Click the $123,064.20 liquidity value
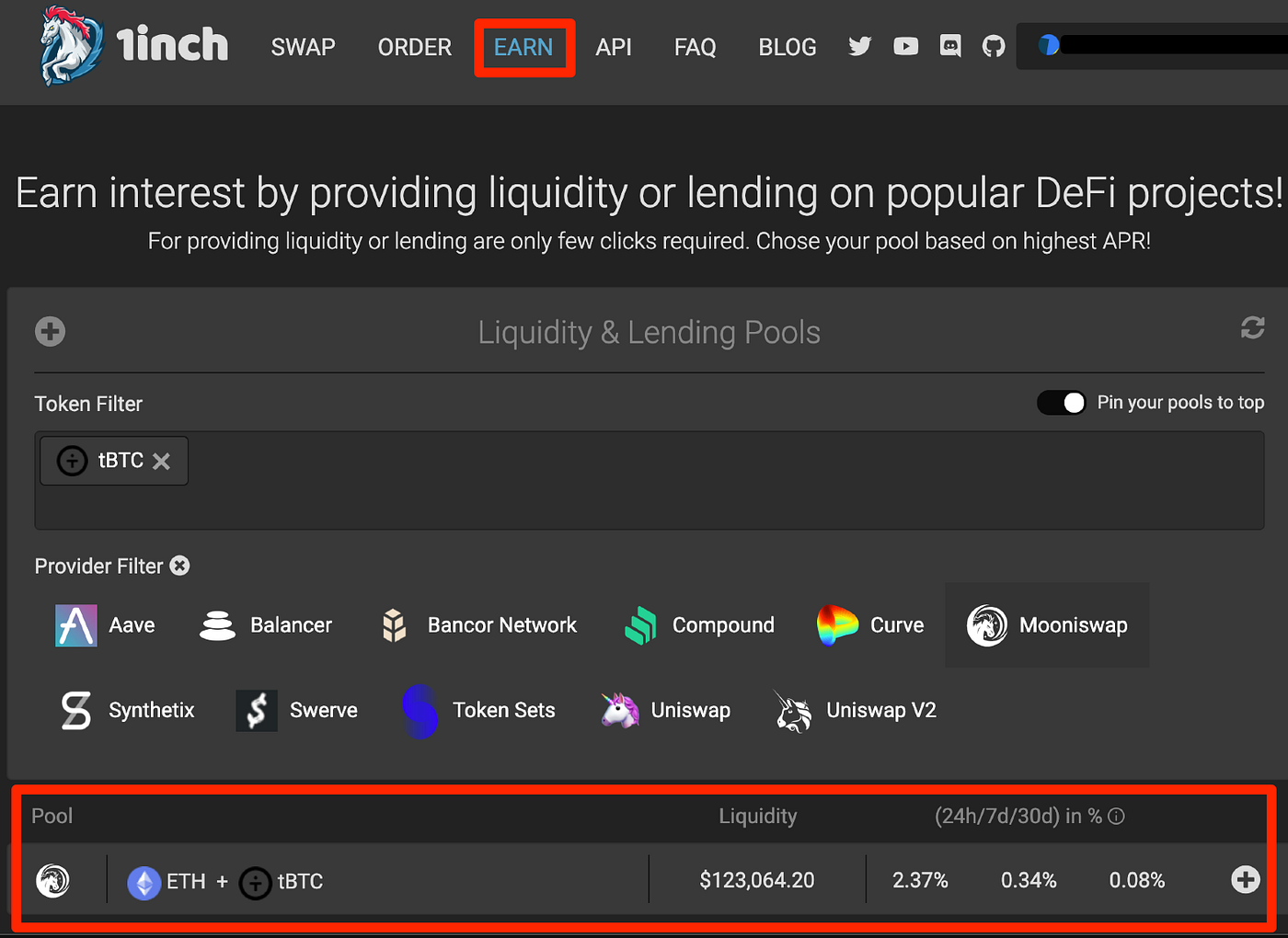1288x938 pixels. point(757,880)
